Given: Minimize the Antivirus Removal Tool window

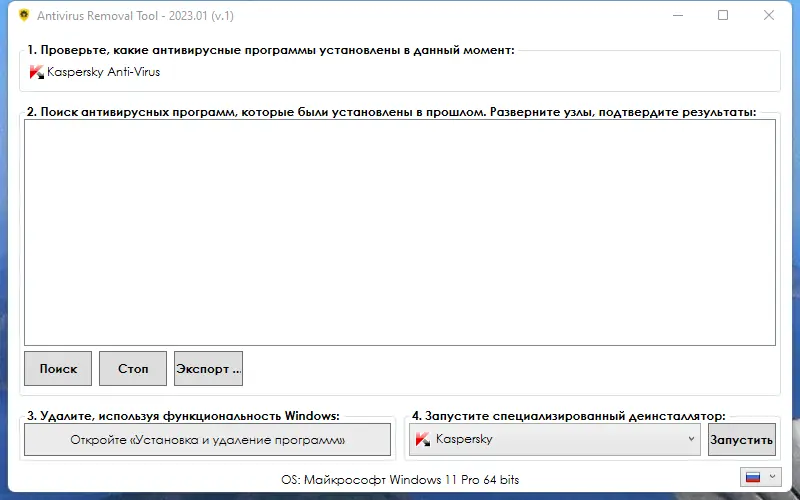Looking at the screenshot, I should click(678, 15).
